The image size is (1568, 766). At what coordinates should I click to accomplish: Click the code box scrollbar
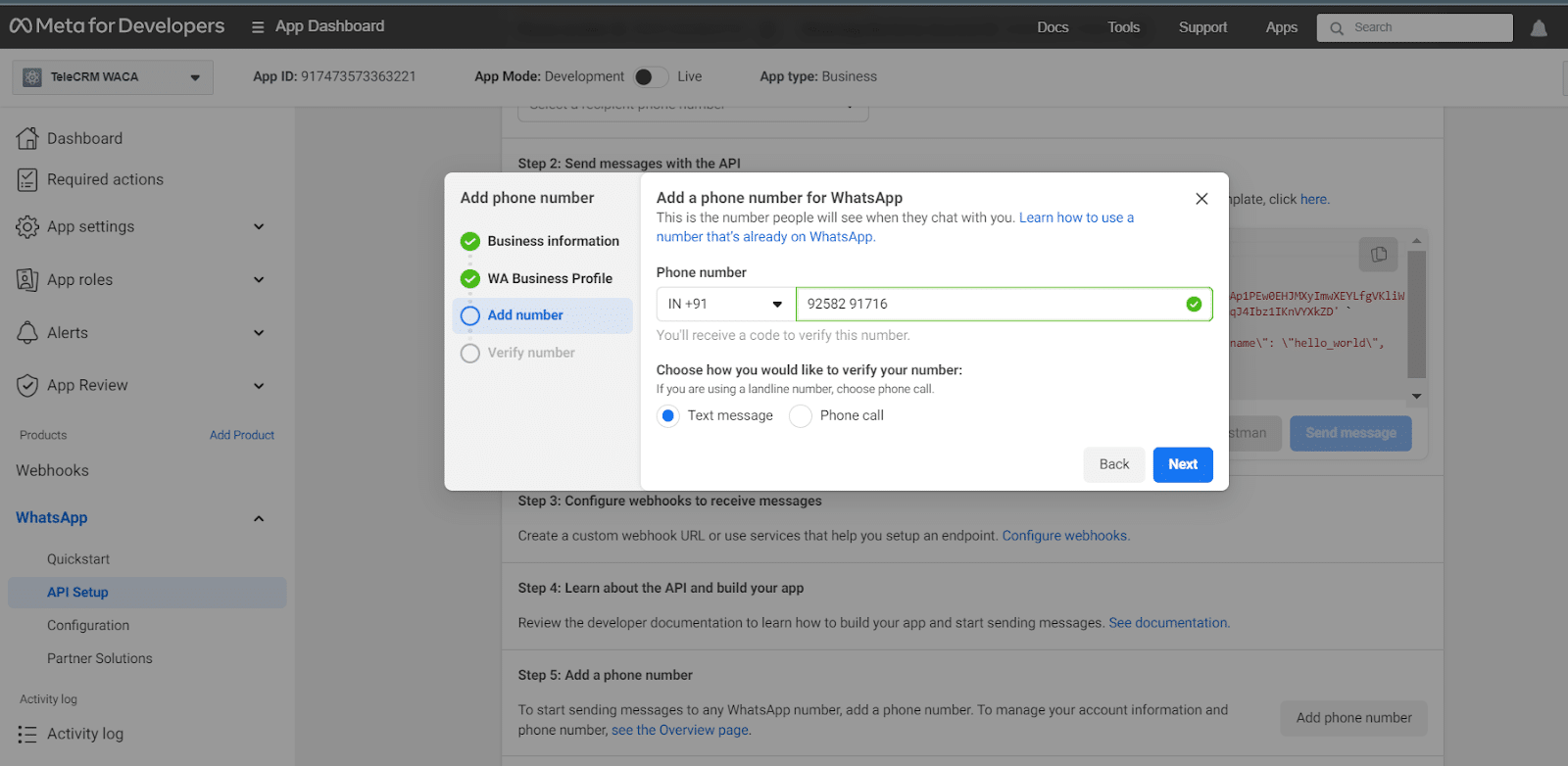(1416, 313)
